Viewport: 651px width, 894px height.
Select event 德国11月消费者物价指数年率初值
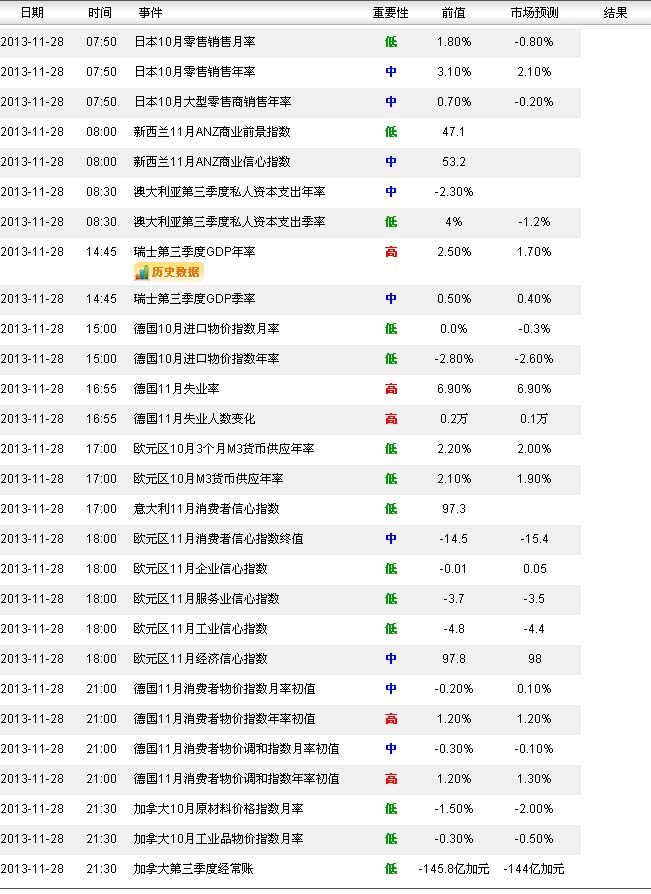(224, 719)
